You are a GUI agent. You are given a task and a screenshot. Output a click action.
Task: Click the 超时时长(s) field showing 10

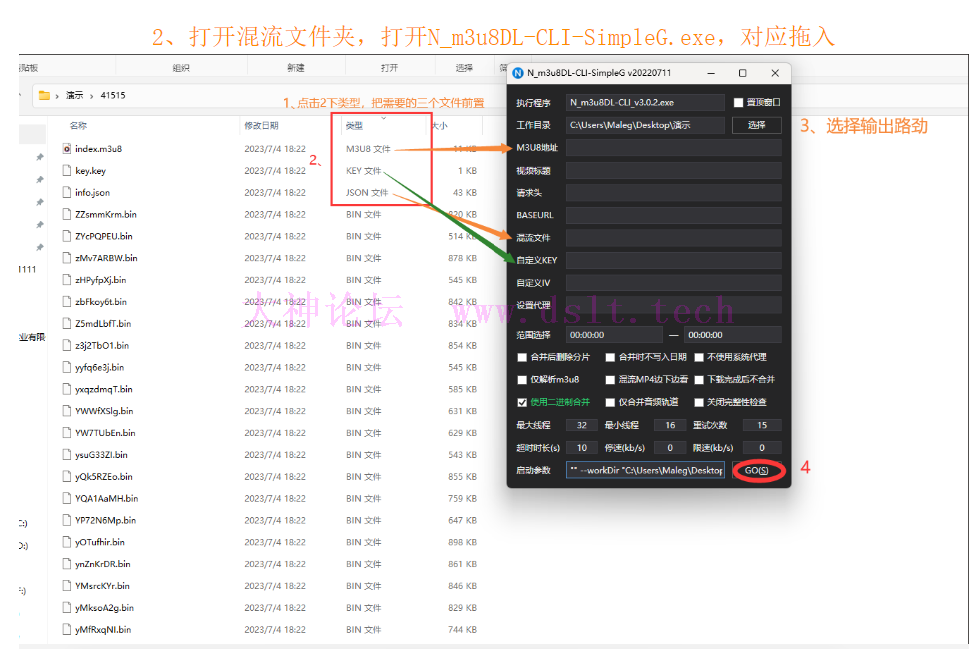pyautogui.click(x=581, y=448)
